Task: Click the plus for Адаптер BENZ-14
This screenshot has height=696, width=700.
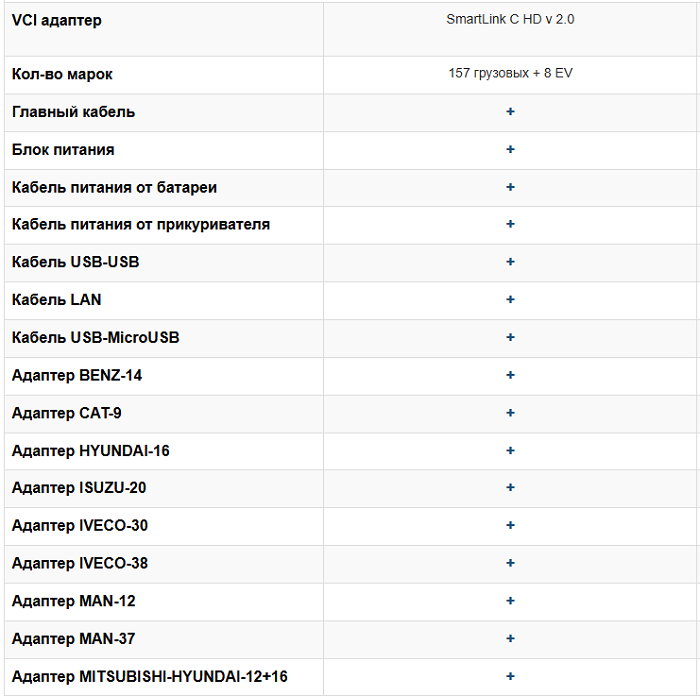Action: [x=510, y=375]
